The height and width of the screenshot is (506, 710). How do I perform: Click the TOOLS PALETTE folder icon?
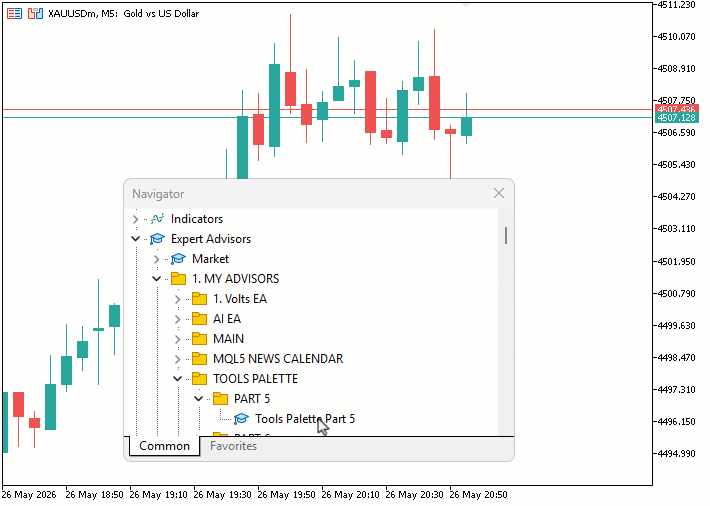(x=199, y=379)
